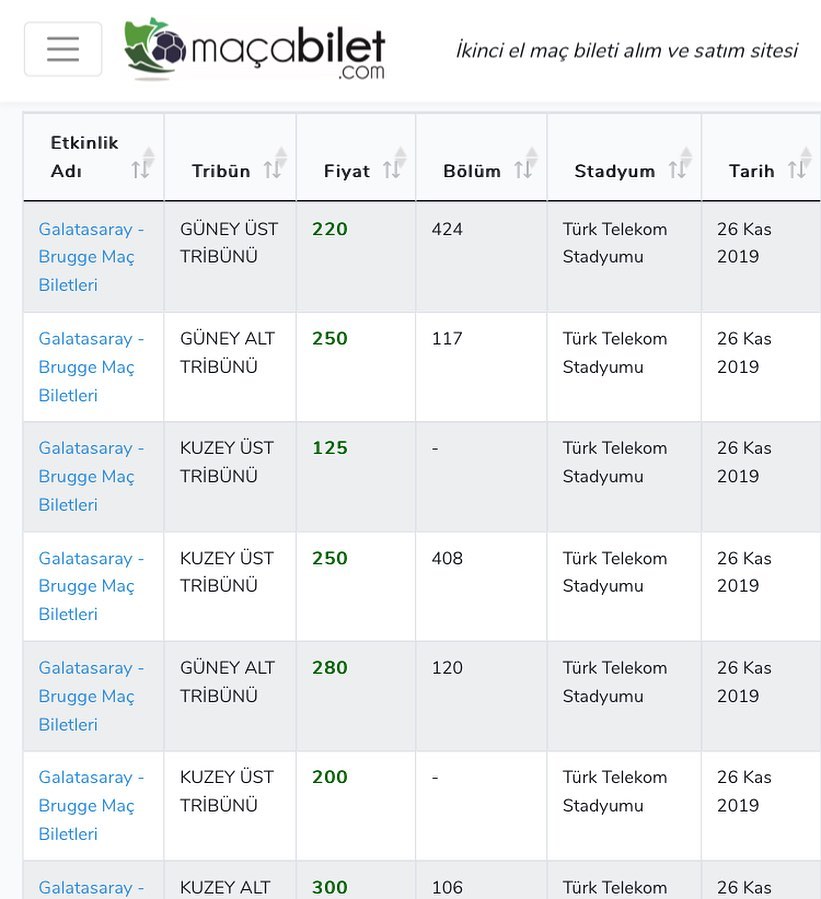Viewport: 821px width, 899px height.
Task: Click the Fiyat column header label
Action: tap(347, 171)
